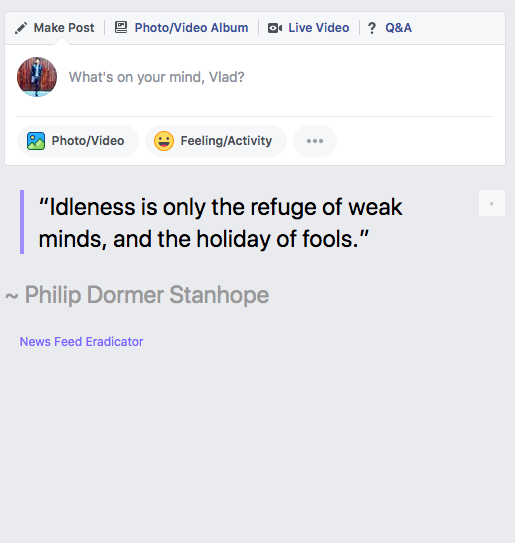Expand the small dropdown arrow beside the quote
The height and width of the screenshot is (543, 515).
click(492, 203)
